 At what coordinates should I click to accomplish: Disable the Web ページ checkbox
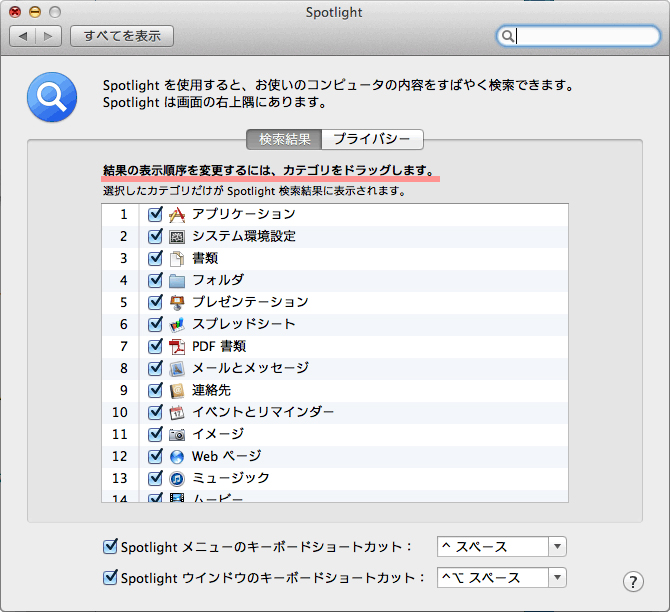pos(155,456)
